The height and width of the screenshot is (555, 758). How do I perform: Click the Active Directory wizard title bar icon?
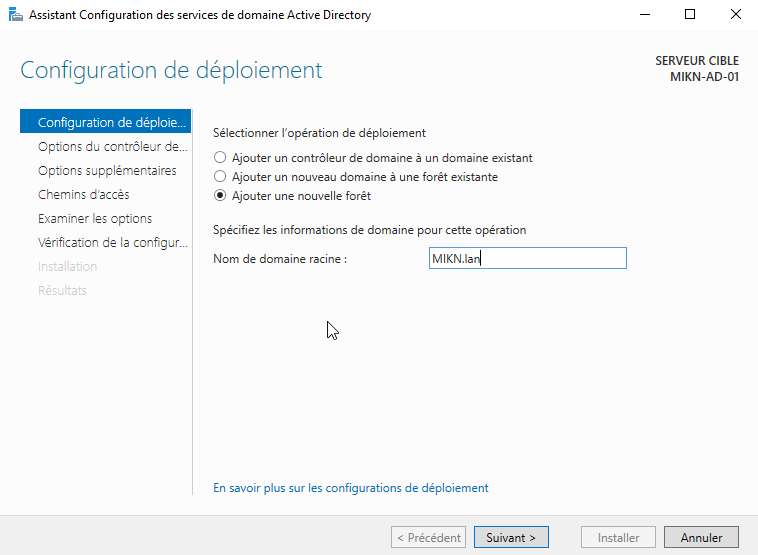pyautogui.click(x=14, y=14)
